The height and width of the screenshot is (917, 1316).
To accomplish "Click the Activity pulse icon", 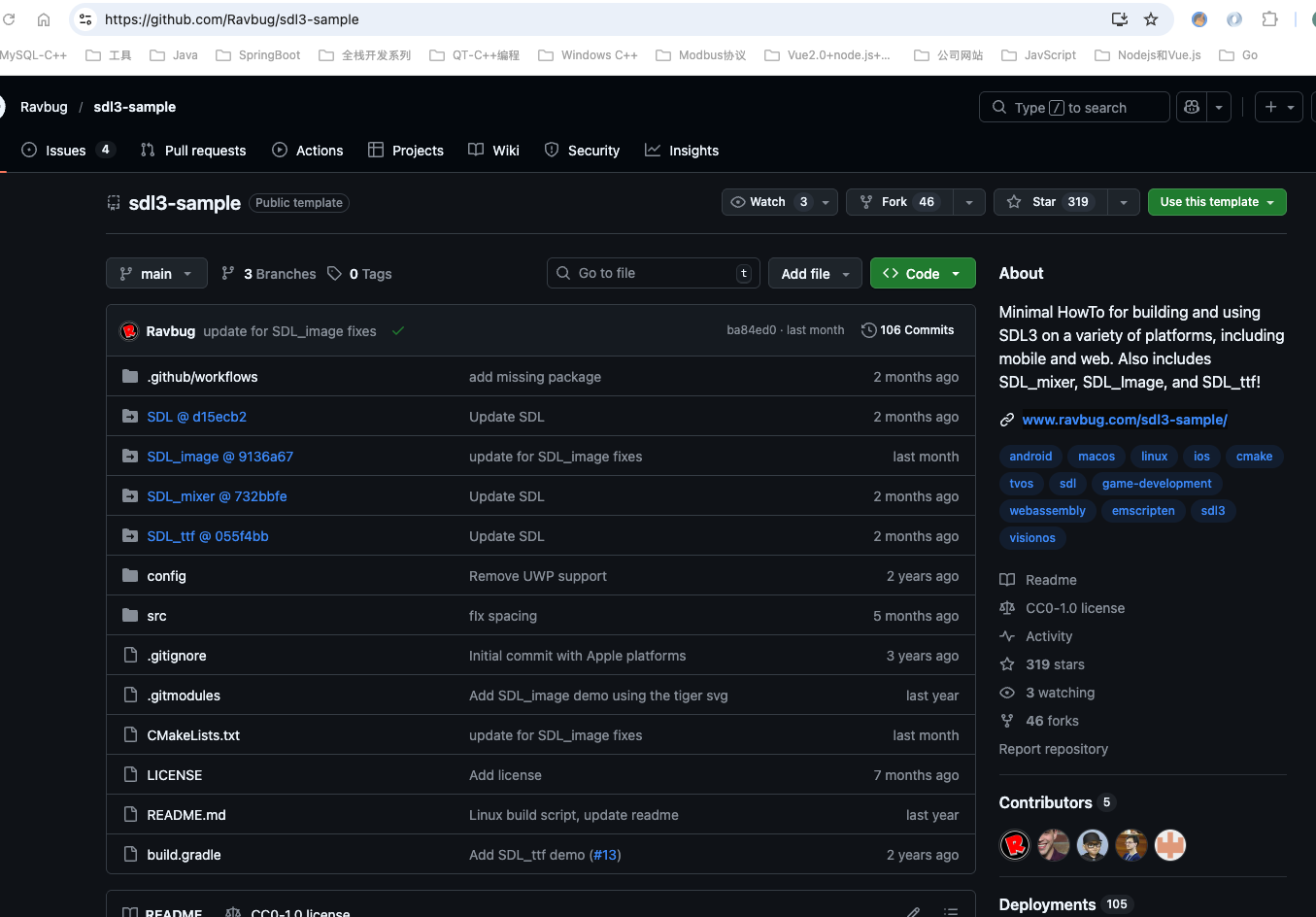I will (1007, 636).
